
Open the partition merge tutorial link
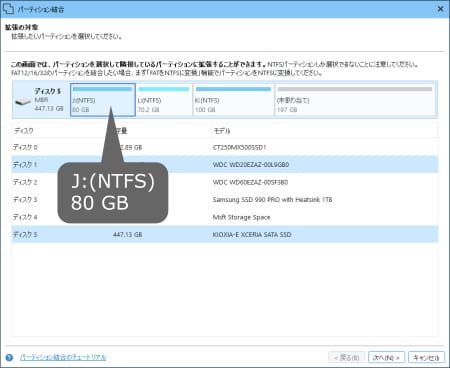point(63,357)
